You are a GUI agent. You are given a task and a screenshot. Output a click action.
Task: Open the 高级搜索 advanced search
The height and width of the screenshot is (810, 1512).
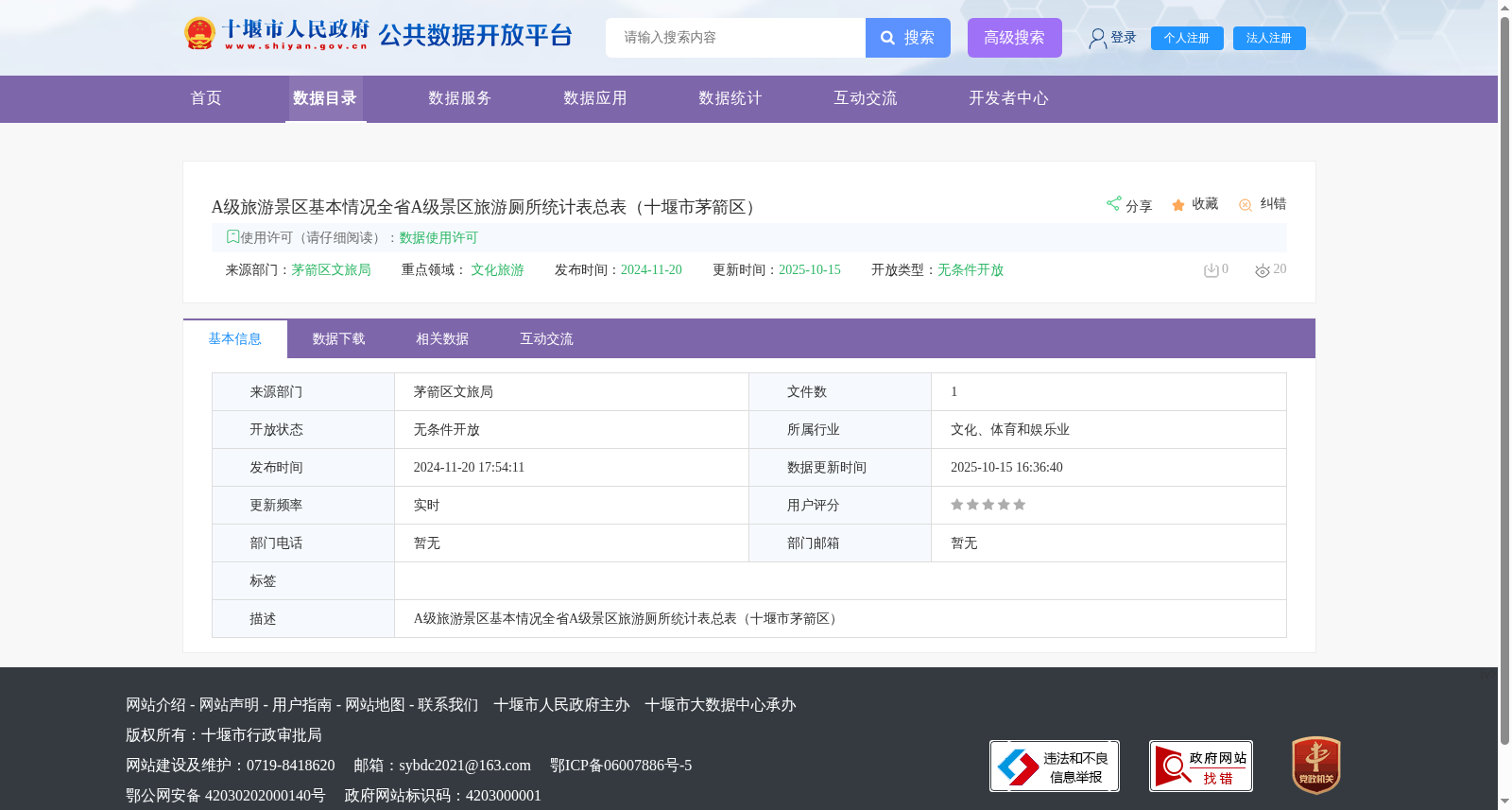pyautogui.click(x=1014, y=38)
